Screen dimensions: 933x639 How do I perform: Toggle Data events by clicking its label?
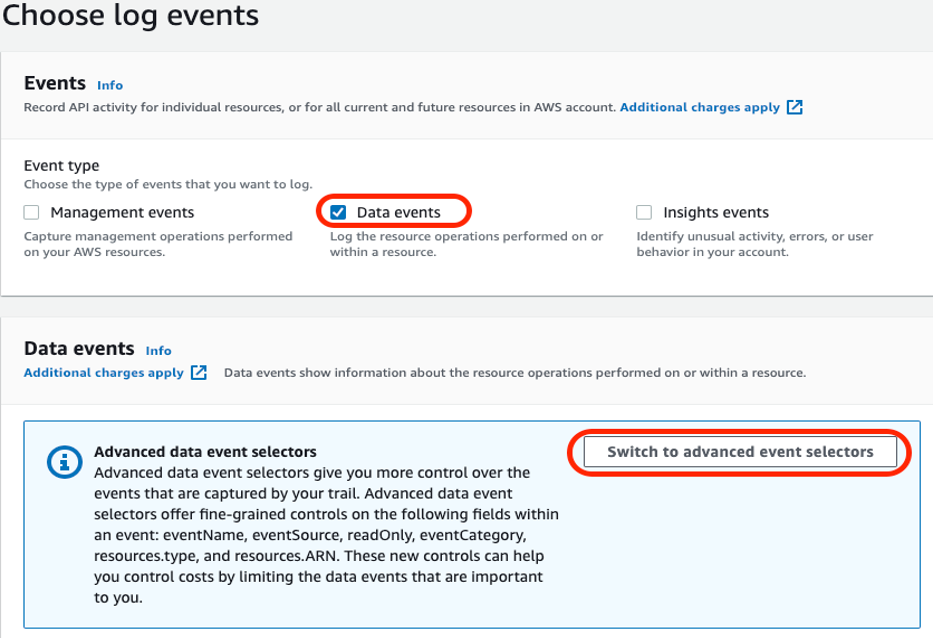click(x=399, y=212)
